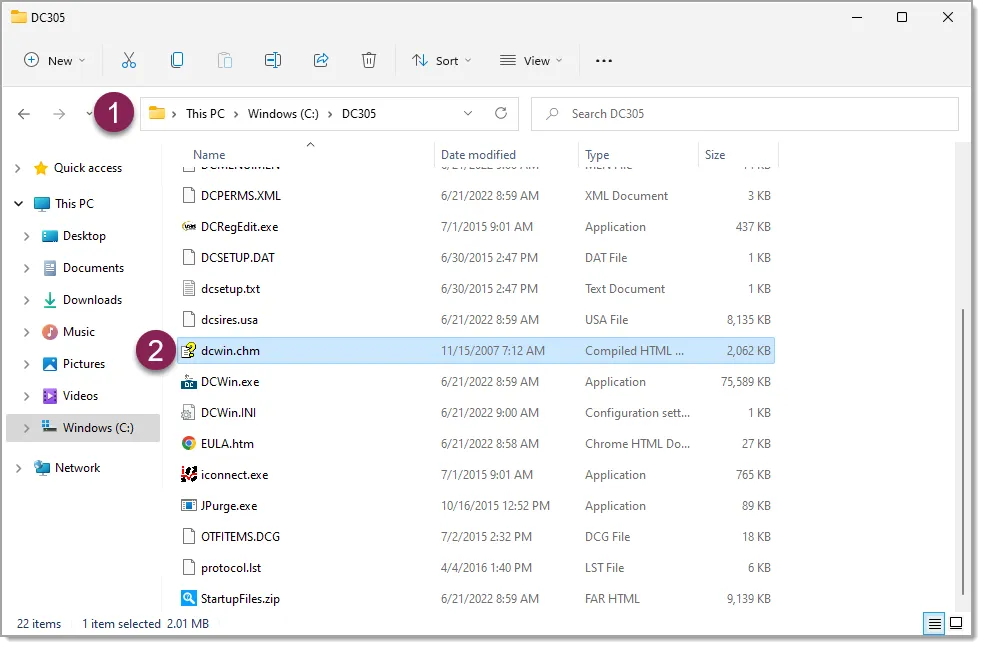Sort by the Size column header
Image resolution: width=983 pixels, height=647 pixels.
(x=715, y=155)
